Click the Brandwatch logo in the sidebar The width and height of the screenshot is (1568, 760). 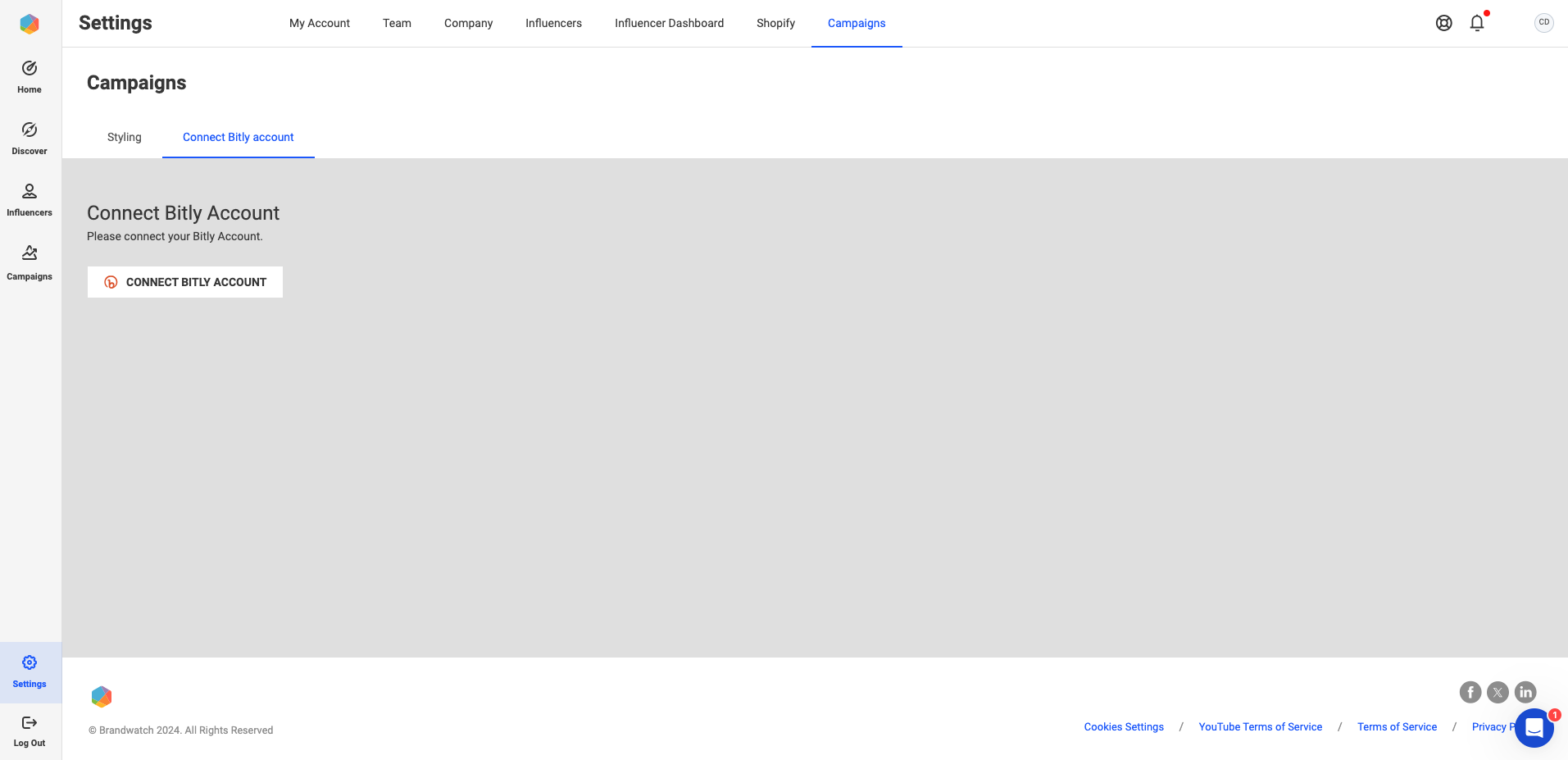30,24
